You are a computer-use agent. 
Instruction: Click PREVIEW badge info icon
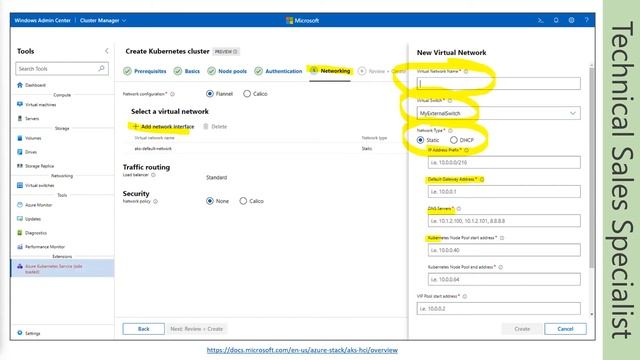point(236,51)
